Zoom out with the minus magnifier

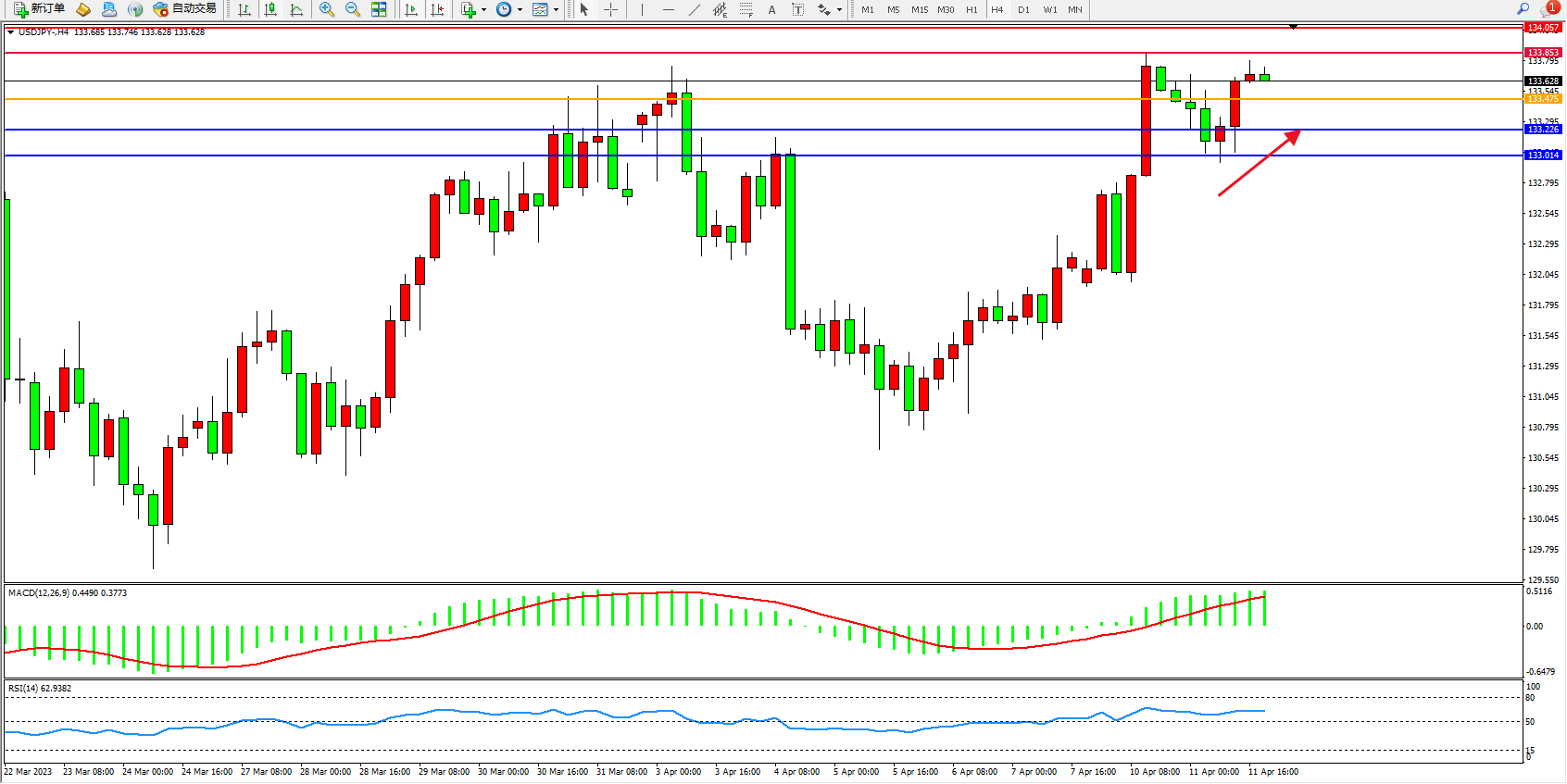pos(353,9)
